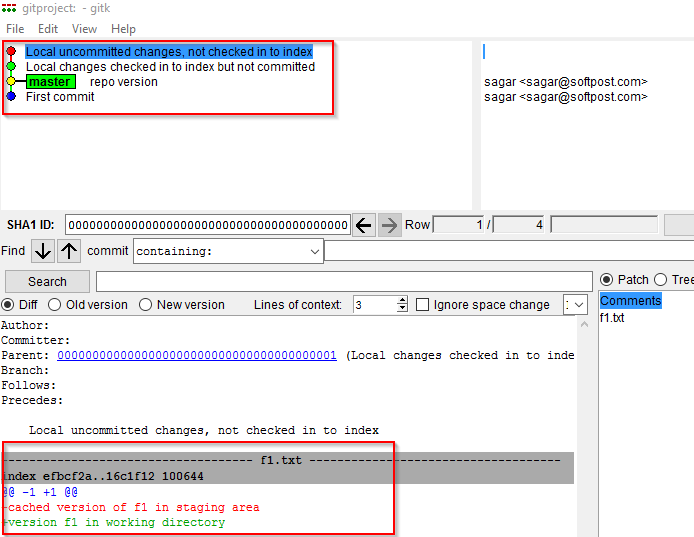
Task: Open the 'containing:' find type dropdown
Action: coord(228,251)
